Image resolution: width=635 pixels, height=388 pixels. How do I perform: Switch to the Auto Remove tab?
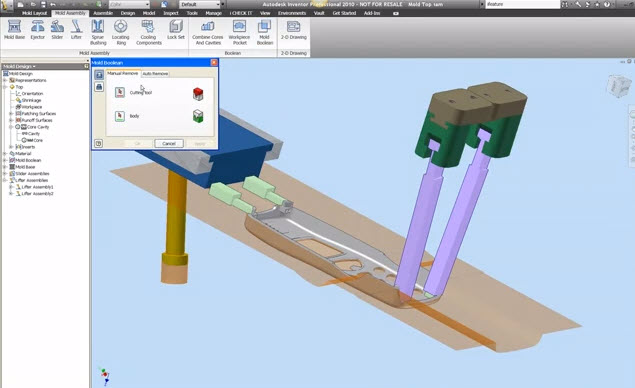click(x=155, y=74)
